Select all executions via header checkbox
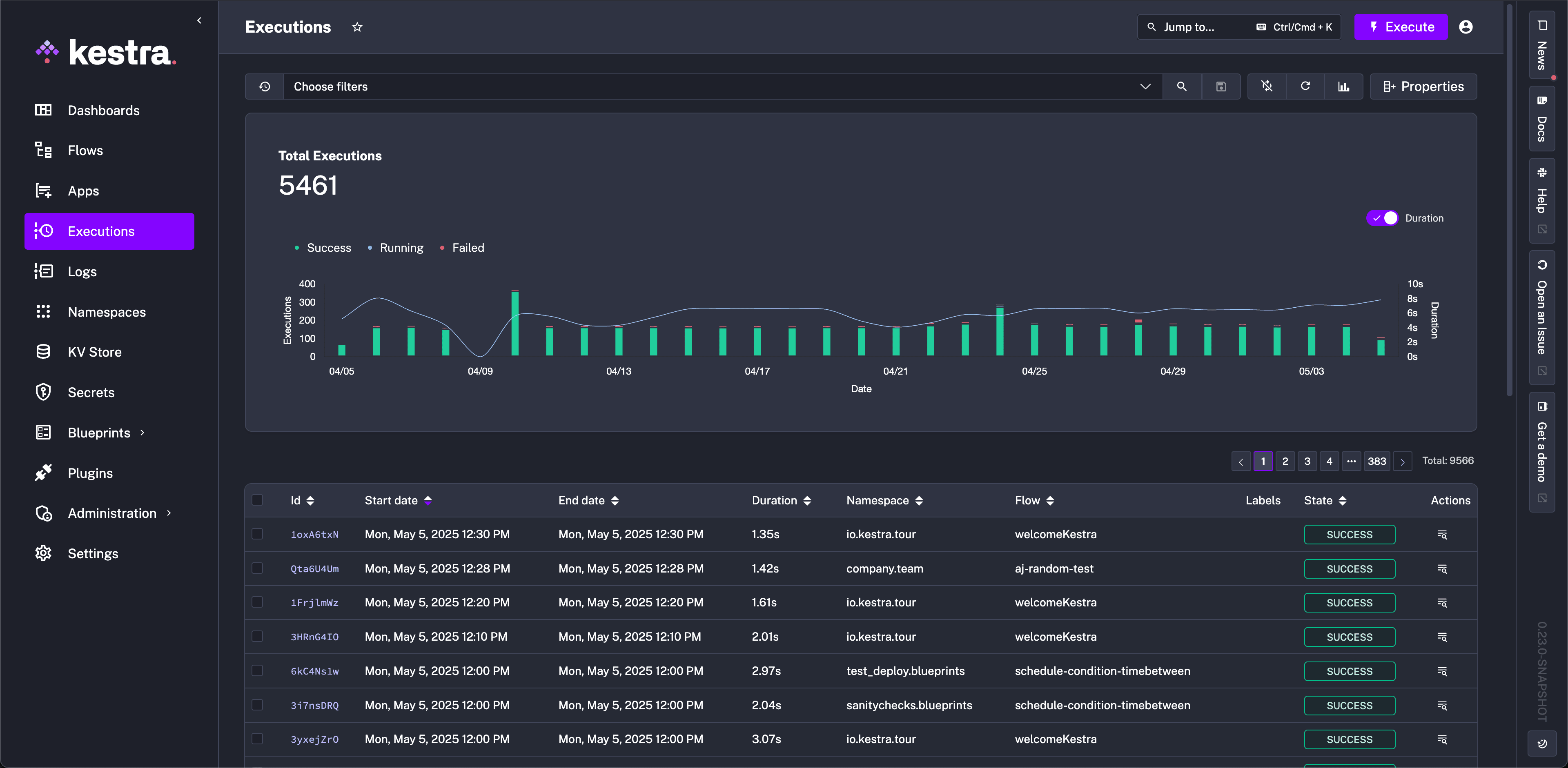Image resolution: width=1568 pixels, height=768 pixels. [x=258, y=500]
